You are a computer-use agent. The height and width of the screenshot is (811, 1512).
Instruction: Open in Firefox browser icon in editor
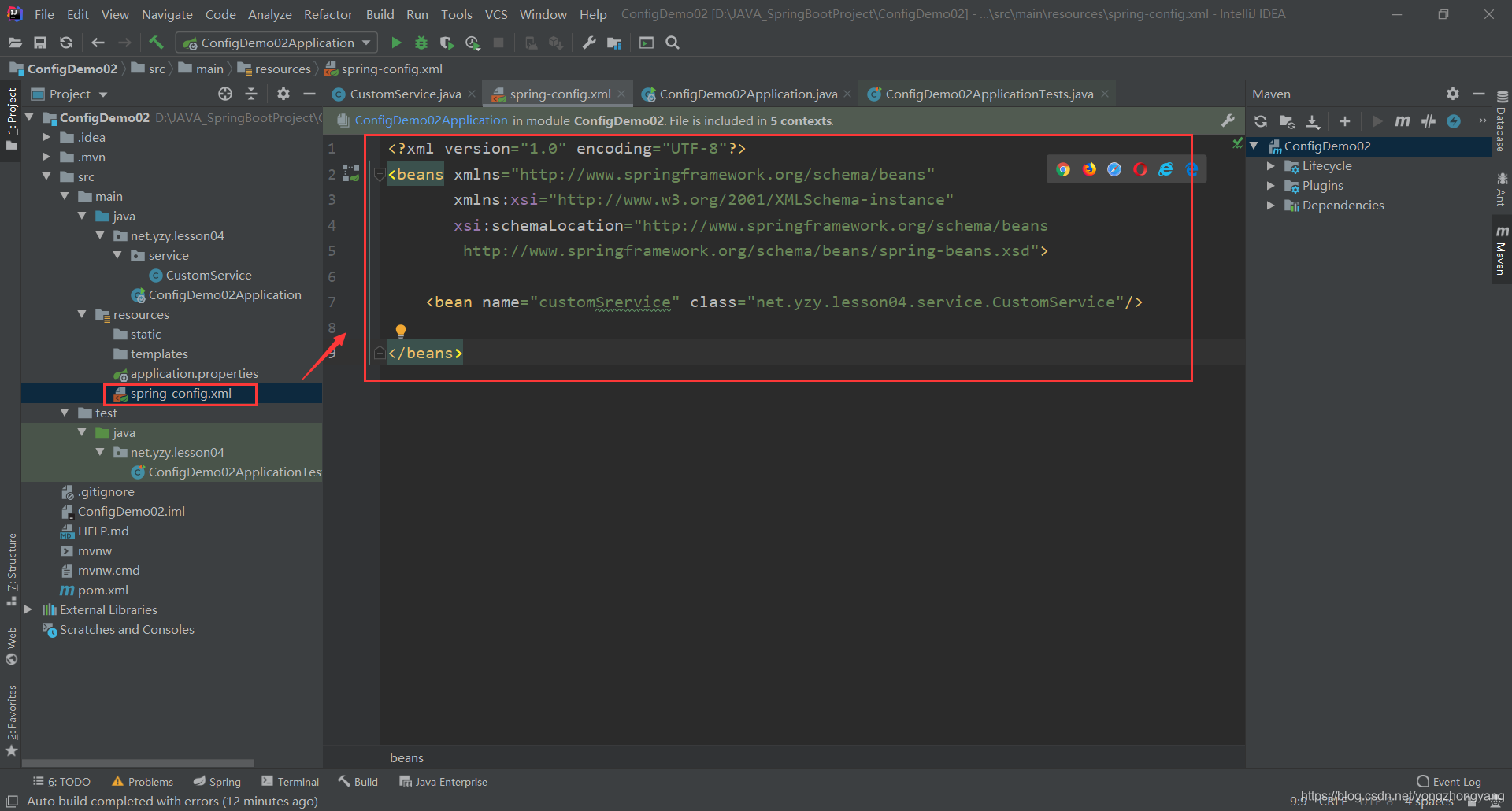1089,169
